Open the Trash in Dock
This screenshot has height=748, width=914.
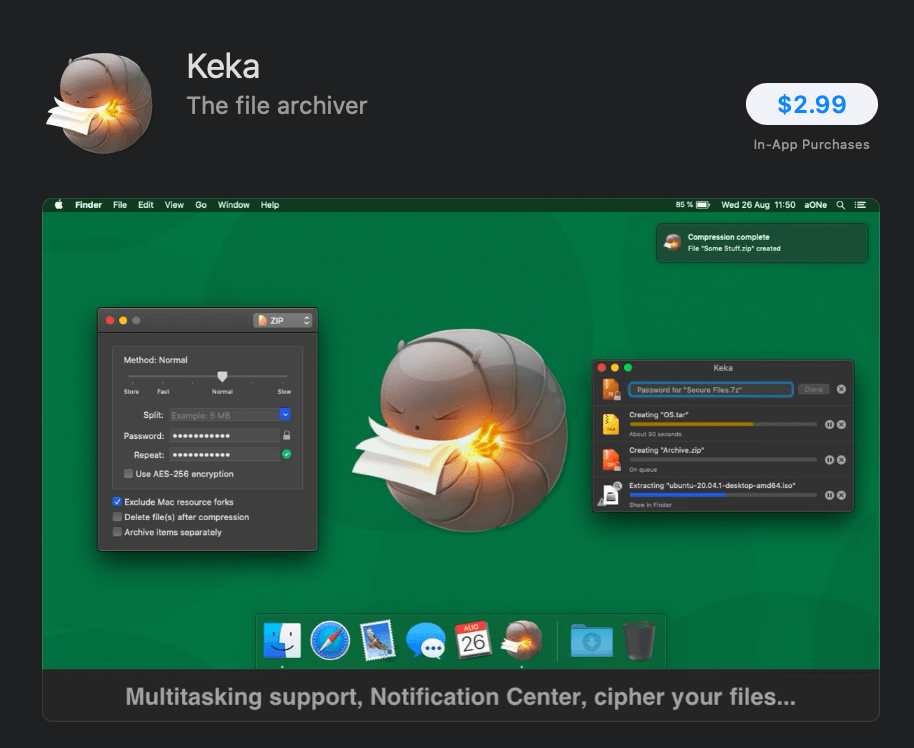click(x=639, y=640)
